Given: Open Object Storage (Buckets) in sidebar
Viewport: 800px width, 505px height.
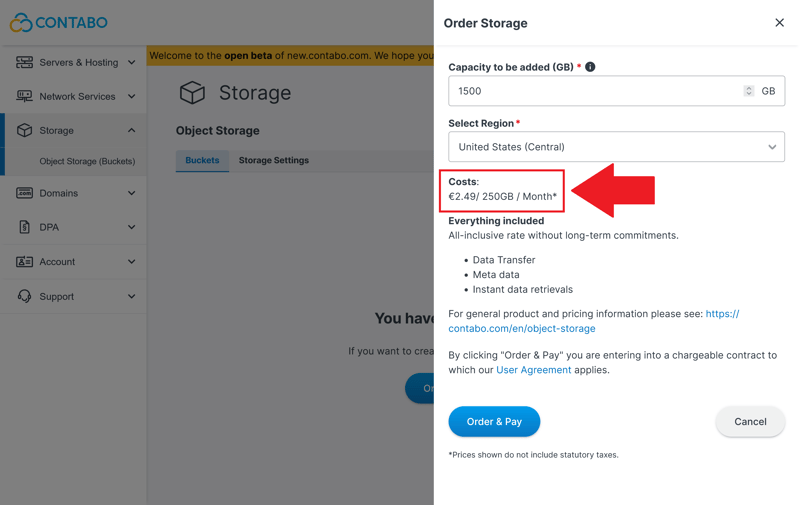Looking at the screenshot, I should [87, 161].
